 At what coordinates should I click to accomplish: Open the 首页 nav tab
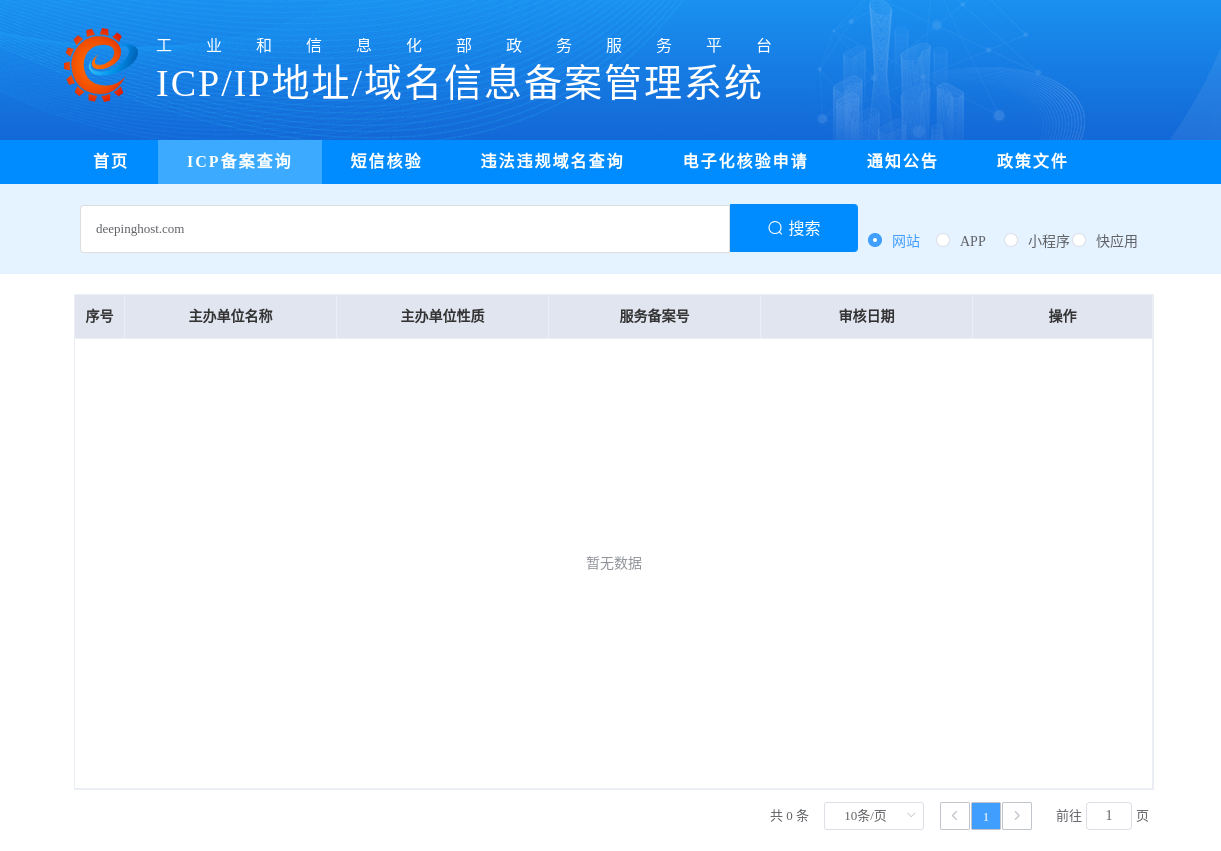[111, 162]
